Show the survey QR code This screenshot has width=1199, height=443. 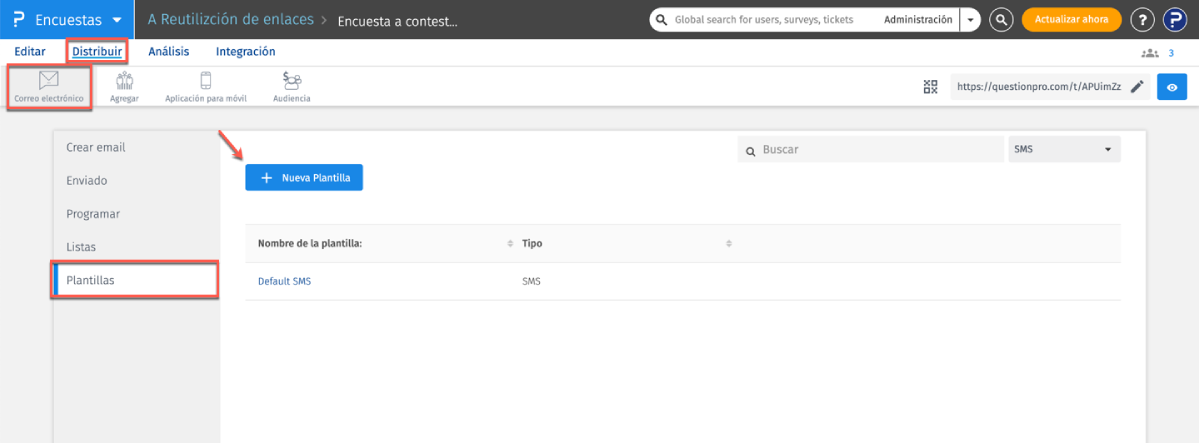[930, 87]
